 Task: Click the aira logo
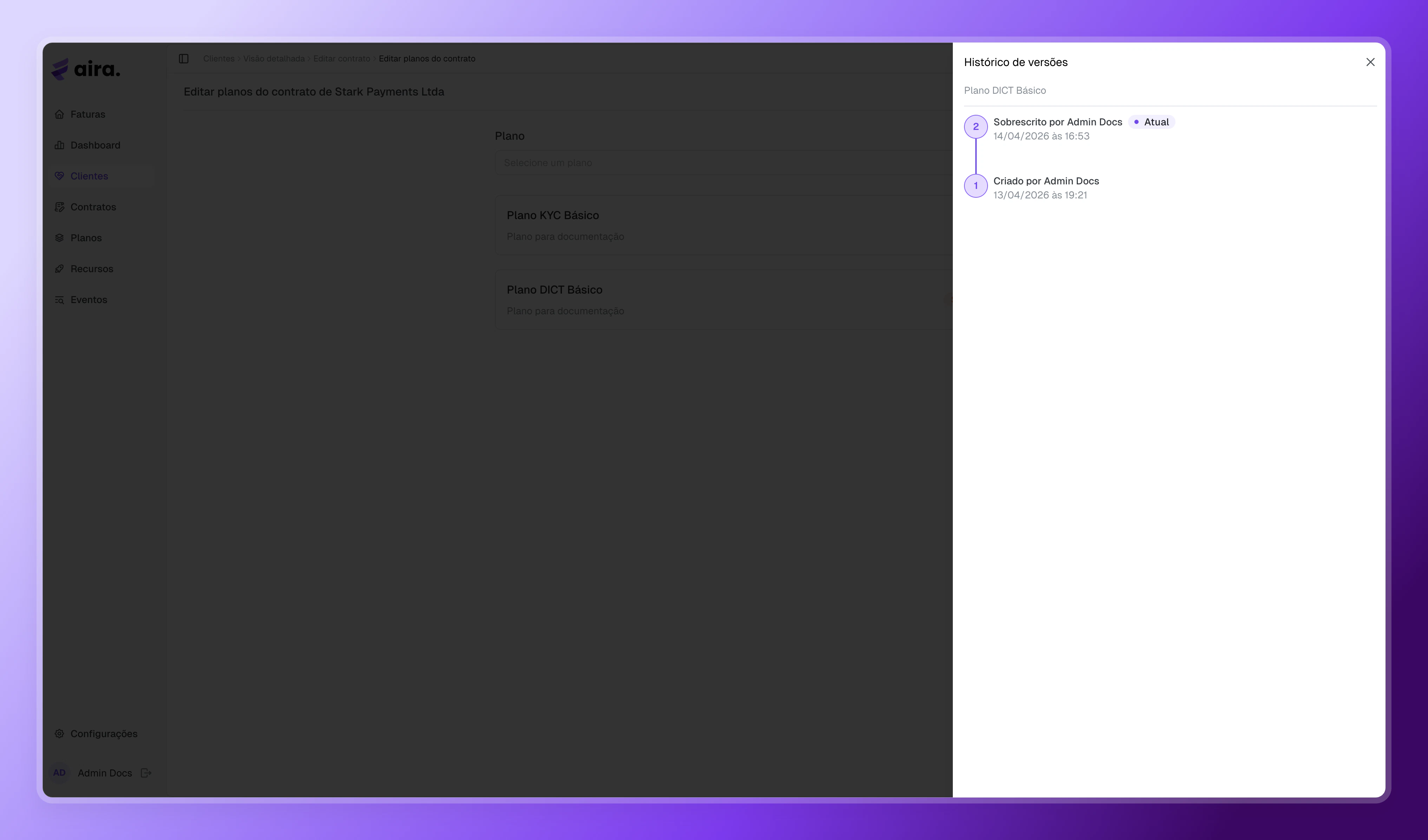tap(86, 69)
